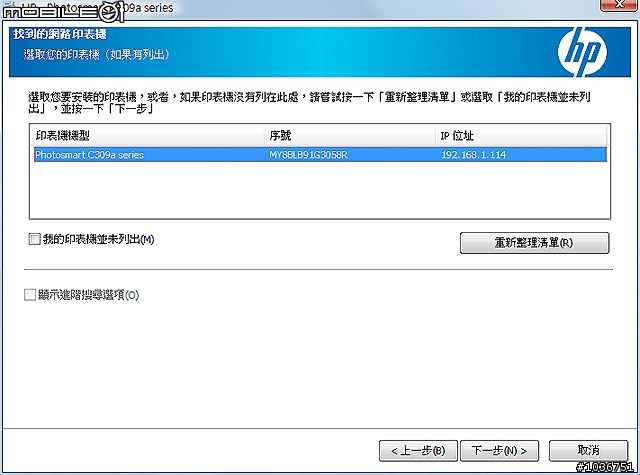Sort by the IP 位址 column header

click(x=521, y=135)
